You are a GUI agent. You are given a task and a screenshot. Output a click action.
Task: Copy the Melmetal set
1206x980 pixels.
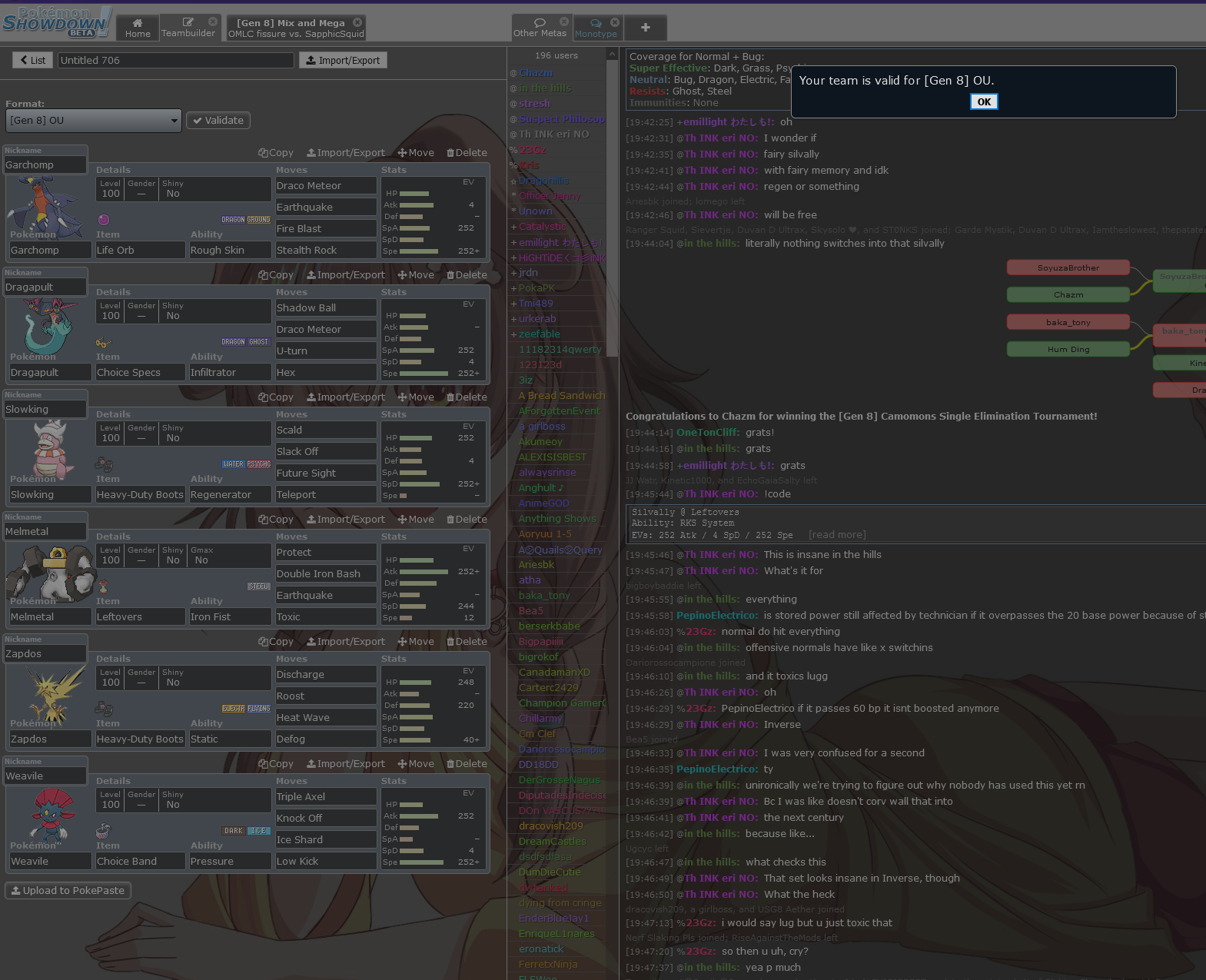(276, 520)
